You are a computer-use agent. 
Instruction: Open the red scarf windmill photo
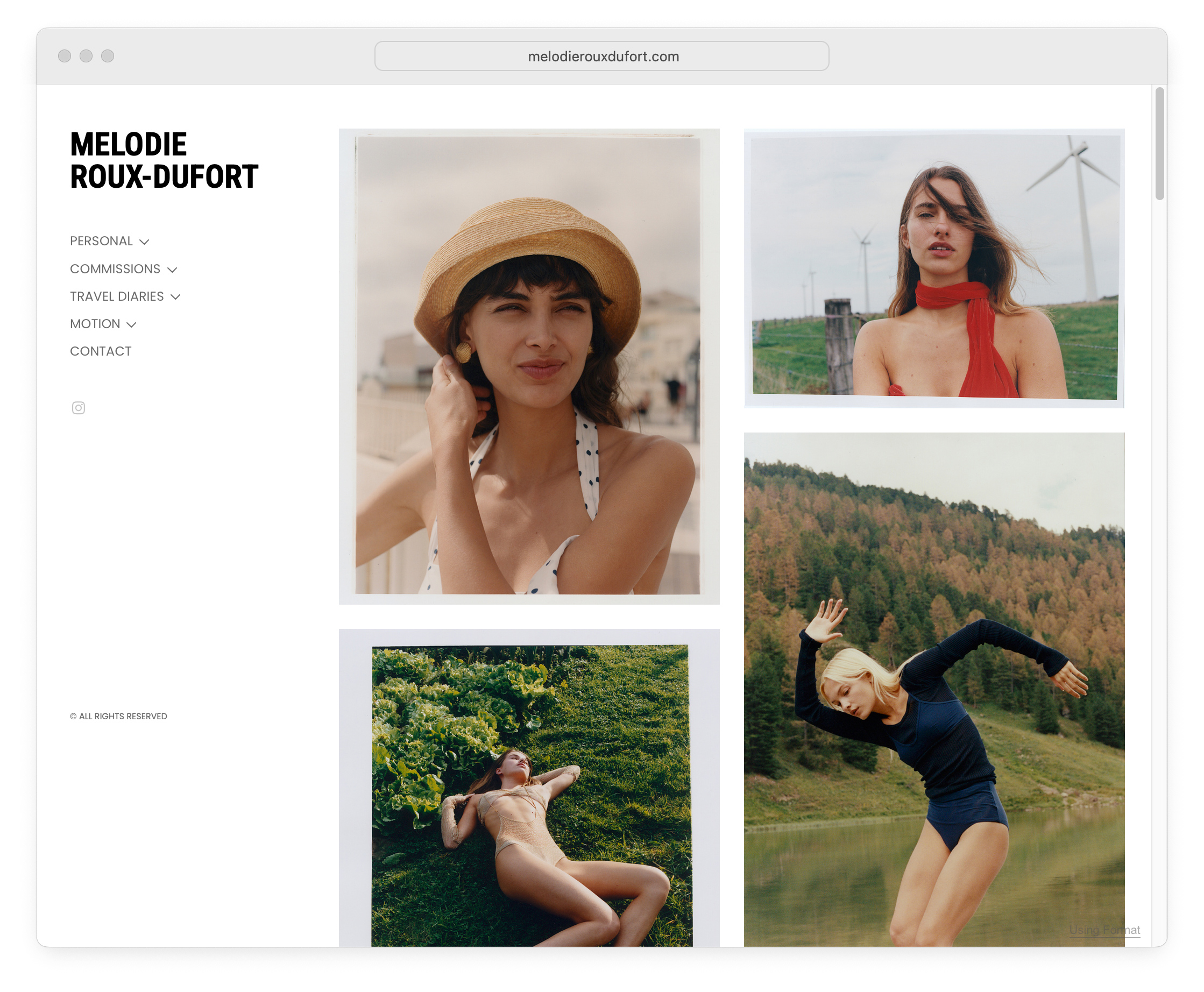[x=934, y=267]
